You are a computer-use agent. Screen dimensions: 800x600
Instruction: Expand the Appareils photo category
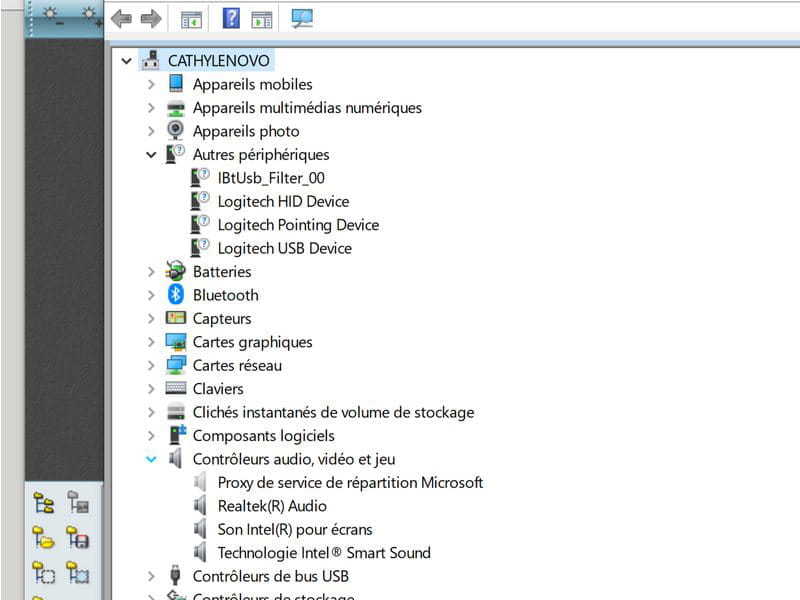(151, 131)
